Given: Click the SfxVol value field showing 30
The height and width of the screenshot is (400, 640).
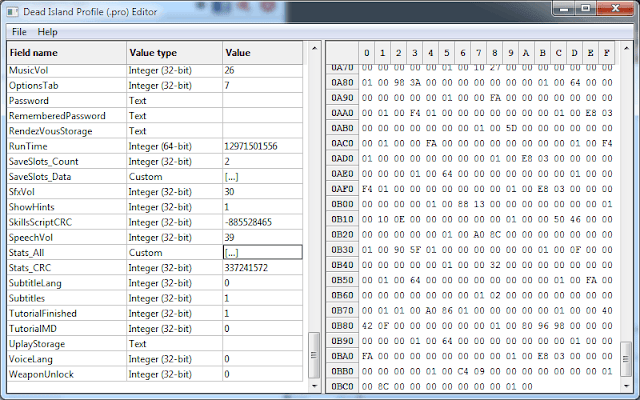Looking at the screenshot, I should click(x=261, y=191).
